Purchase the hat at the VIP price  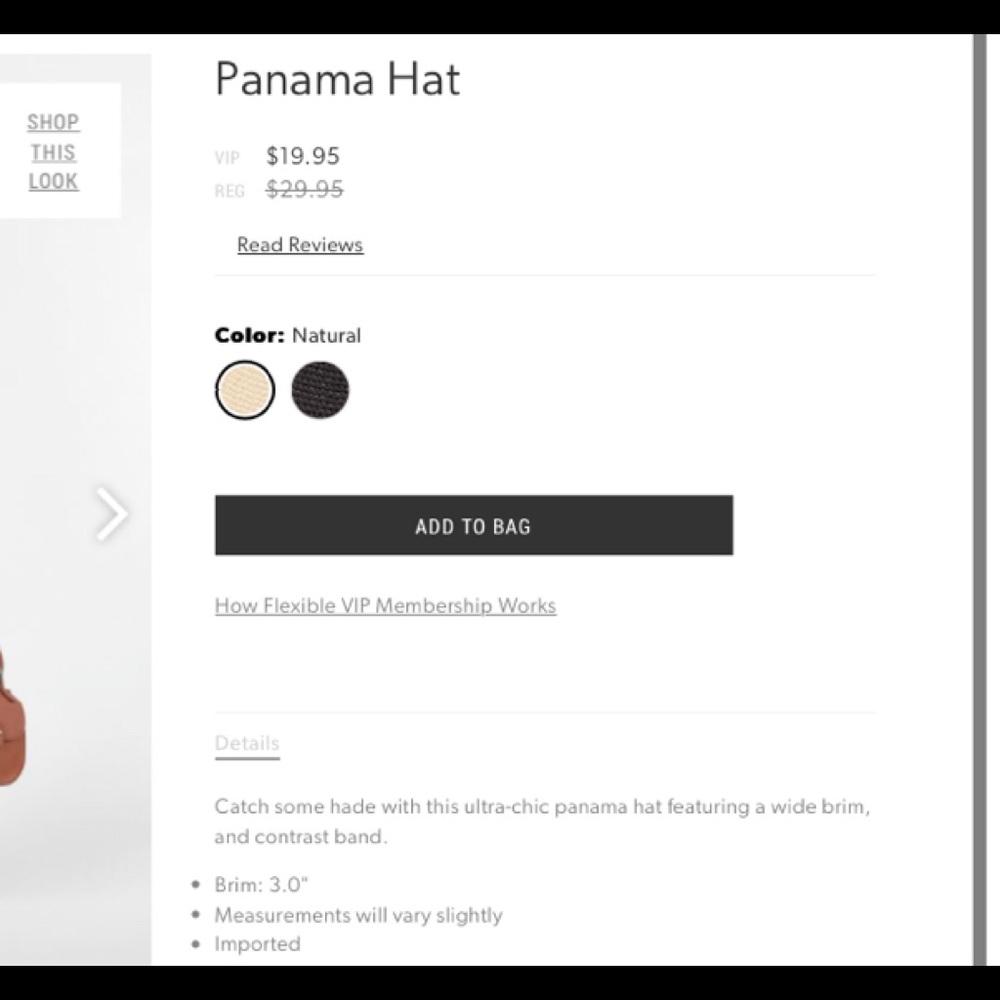coord(473,525)
